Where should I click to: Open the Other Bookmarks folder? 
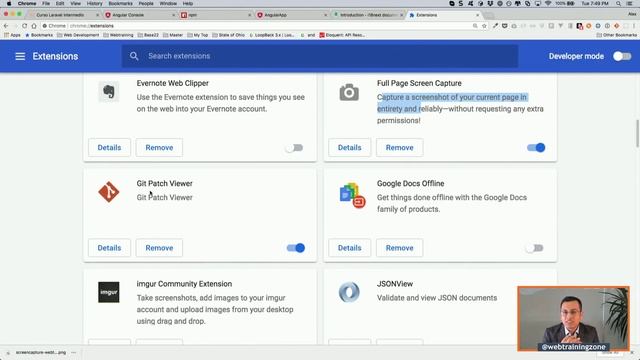click(x=616, y=35)
